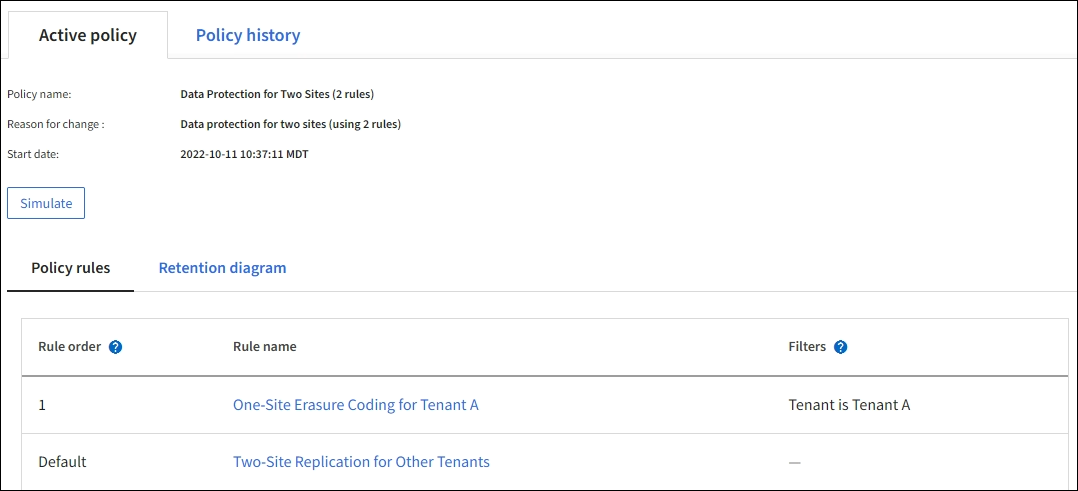Viewport: 1078px width, 491px height.
Task: Click the 'Policy name:' label
Action: [x=39, y=94]
